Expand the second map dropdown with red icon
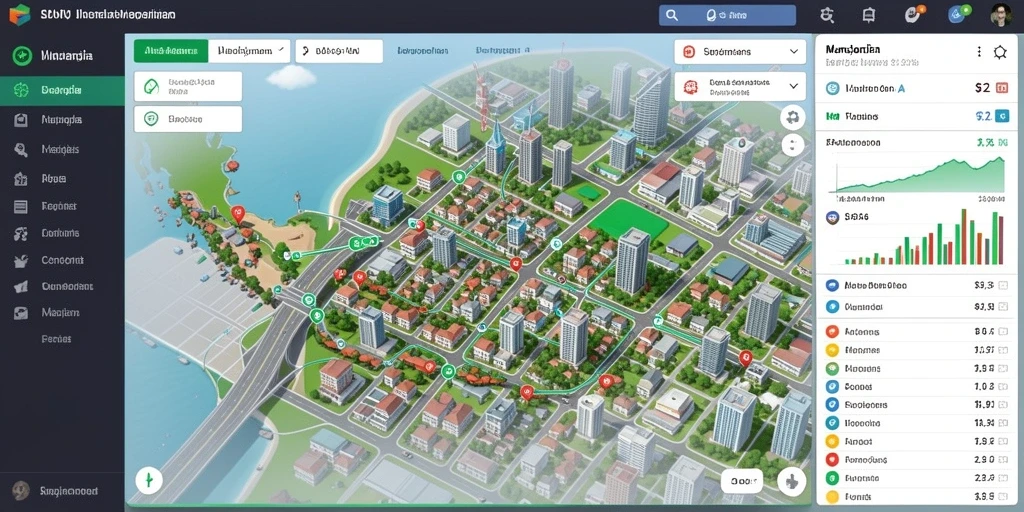The image size is (1024, 512). tap(740, 86)
